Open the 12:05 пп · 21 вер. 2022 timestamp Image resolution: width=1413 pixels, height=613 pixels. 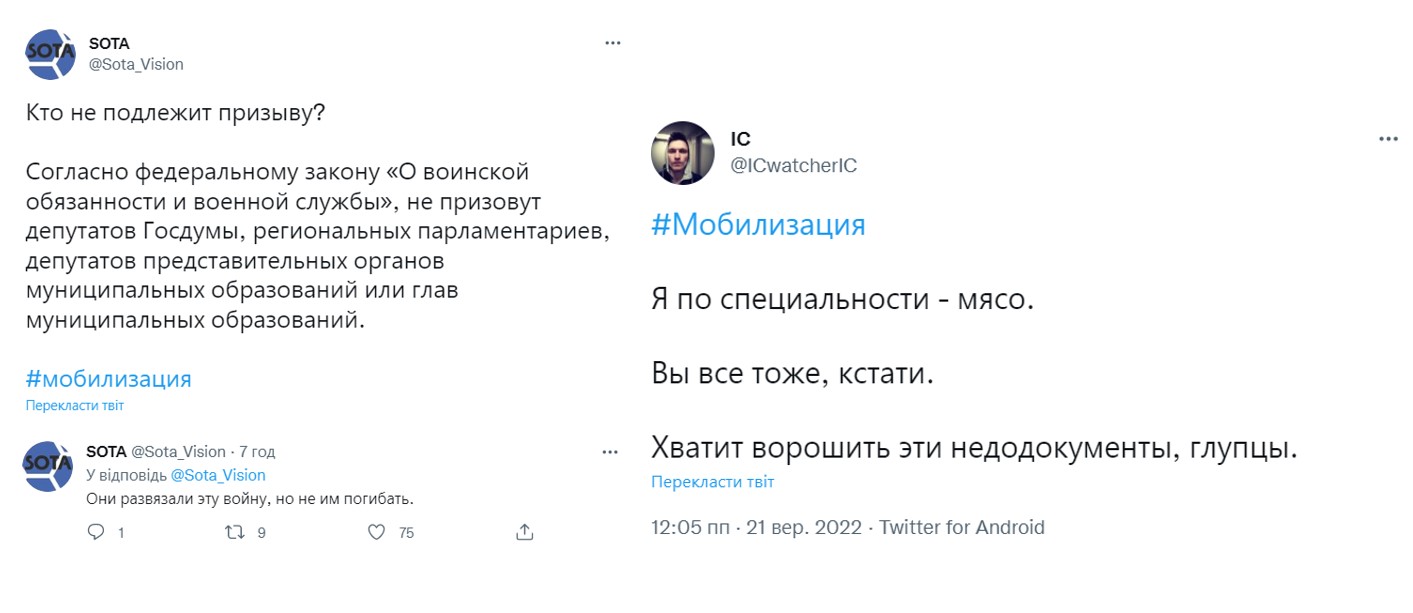click(756, 527)
